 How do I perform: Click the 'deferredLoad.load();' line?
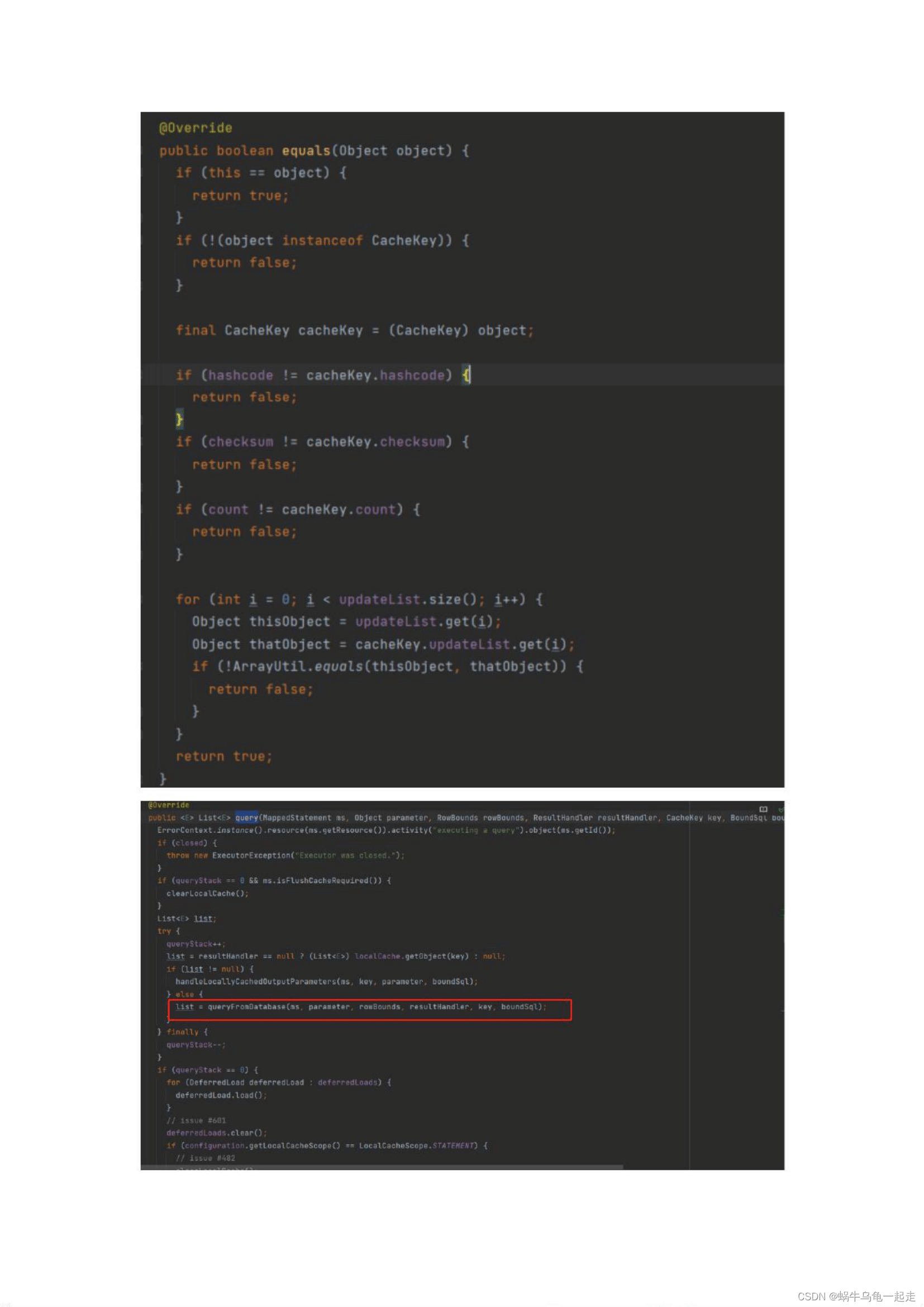pyautogui.click(x=221, y=1095)
